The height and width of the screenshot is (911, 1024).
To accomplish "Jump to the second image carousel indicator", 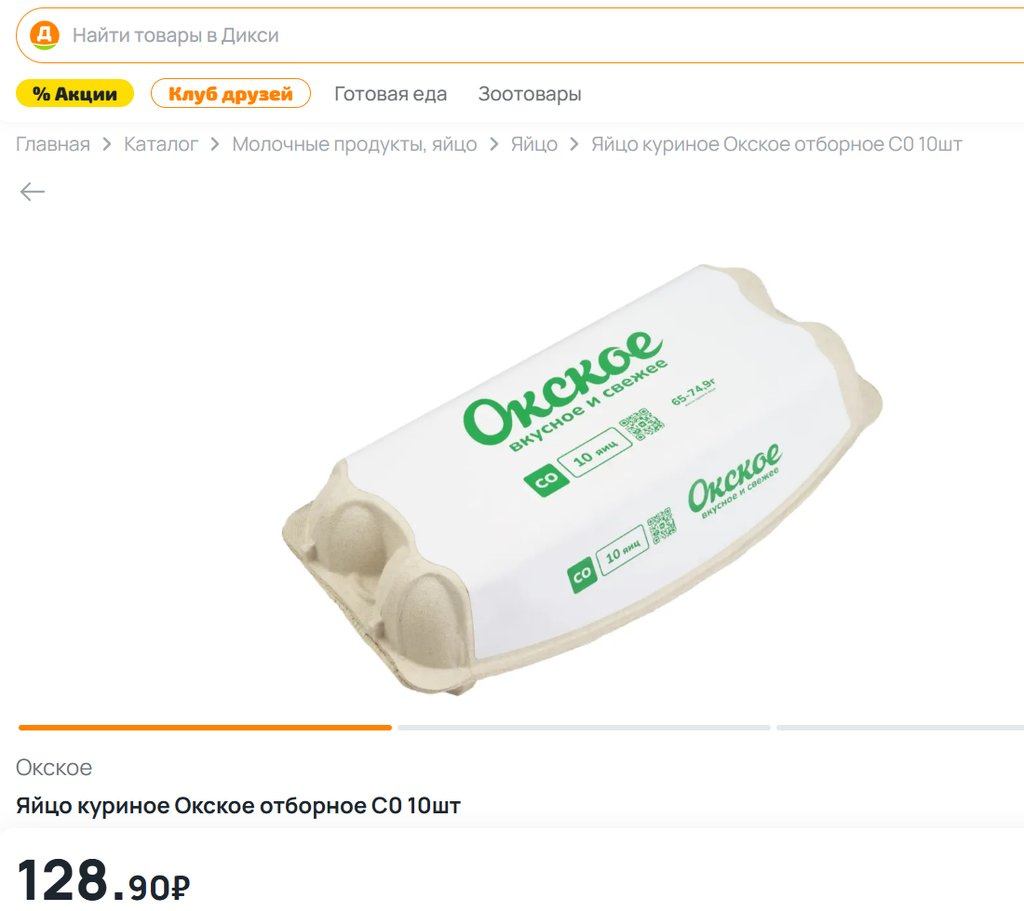I will click(x=584, y=728).
